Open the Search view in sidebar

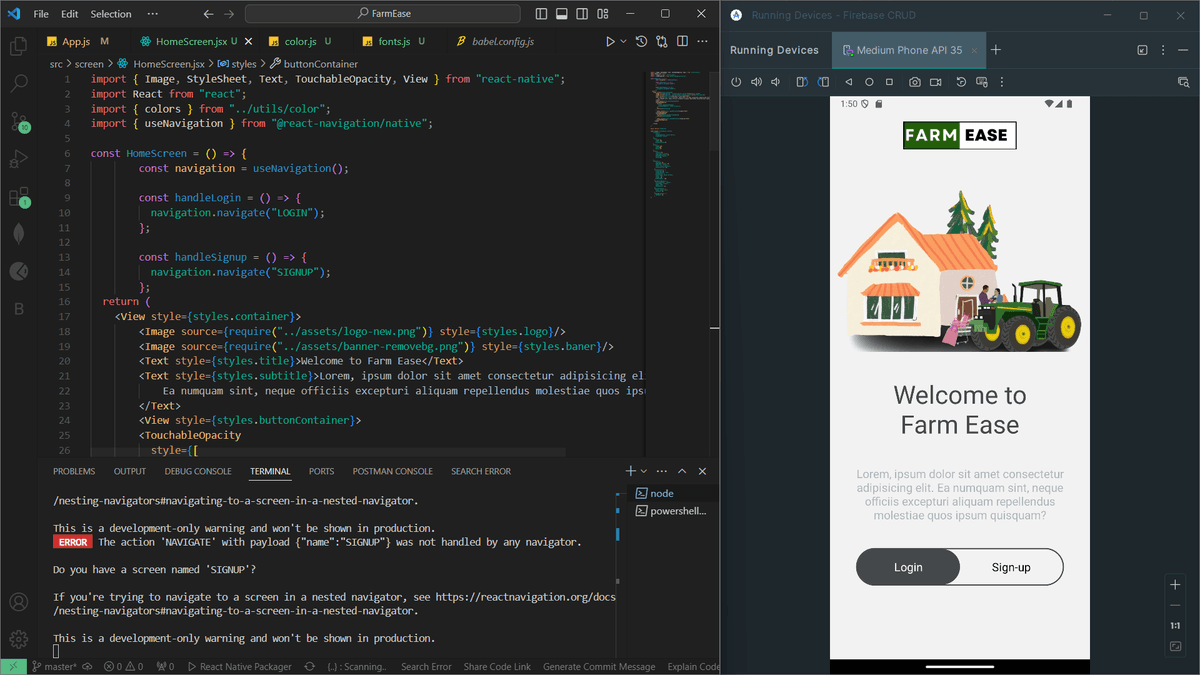tap(18, 86)
